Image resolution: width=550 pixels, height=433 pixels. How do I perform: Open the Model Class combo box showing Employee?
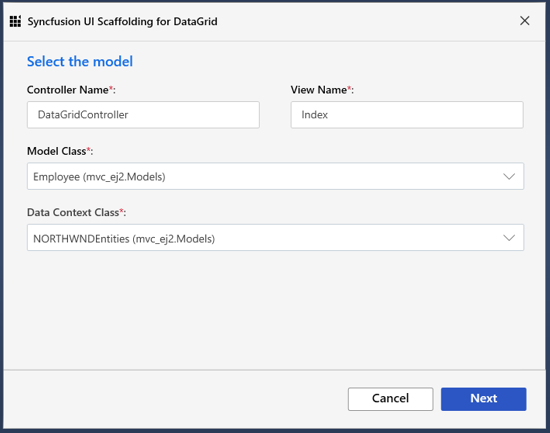[275, 176]
